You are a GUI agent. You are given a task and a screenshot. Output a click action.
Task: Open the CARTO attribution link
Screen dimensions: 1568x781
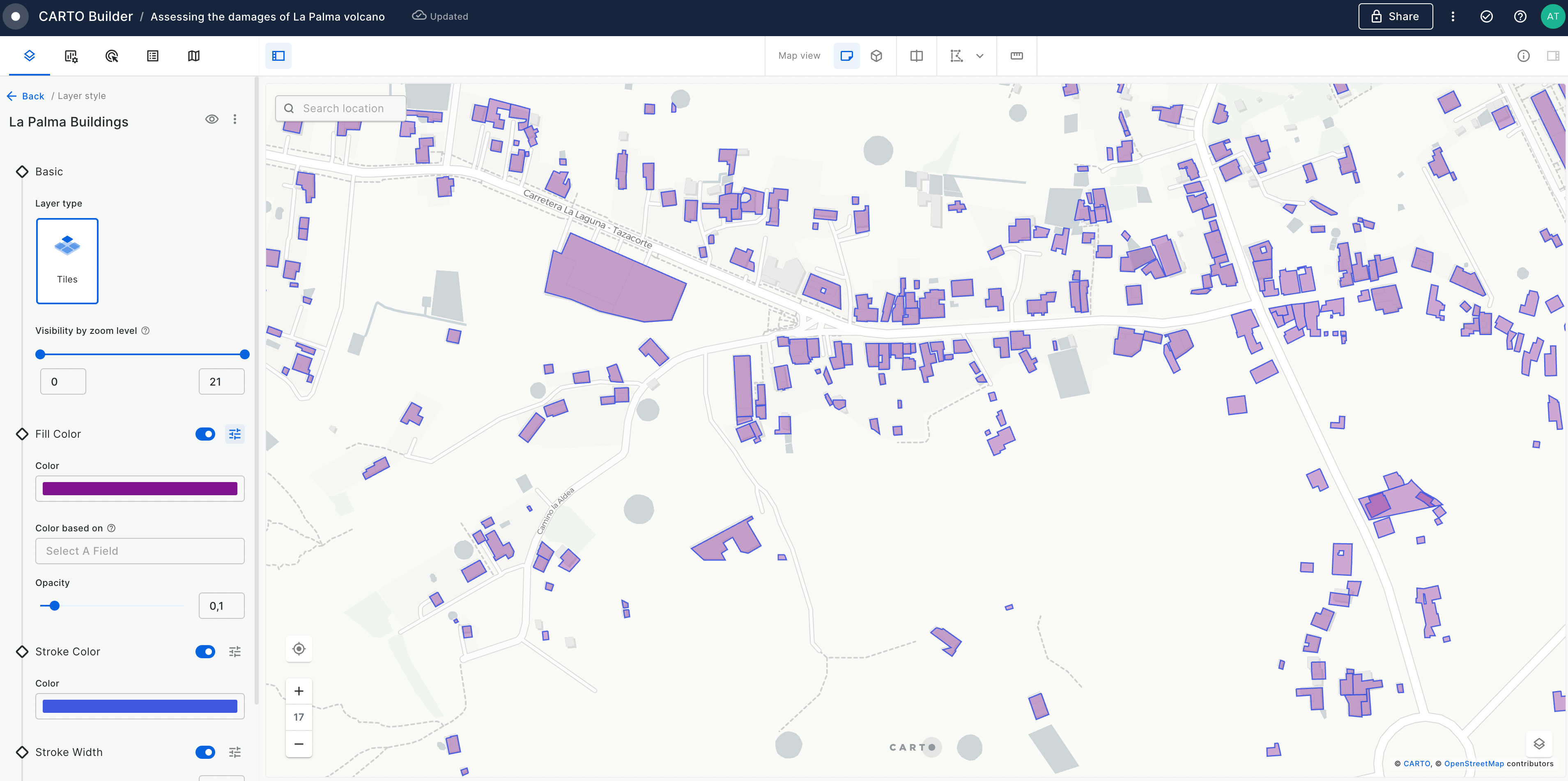click(1416, 763)
